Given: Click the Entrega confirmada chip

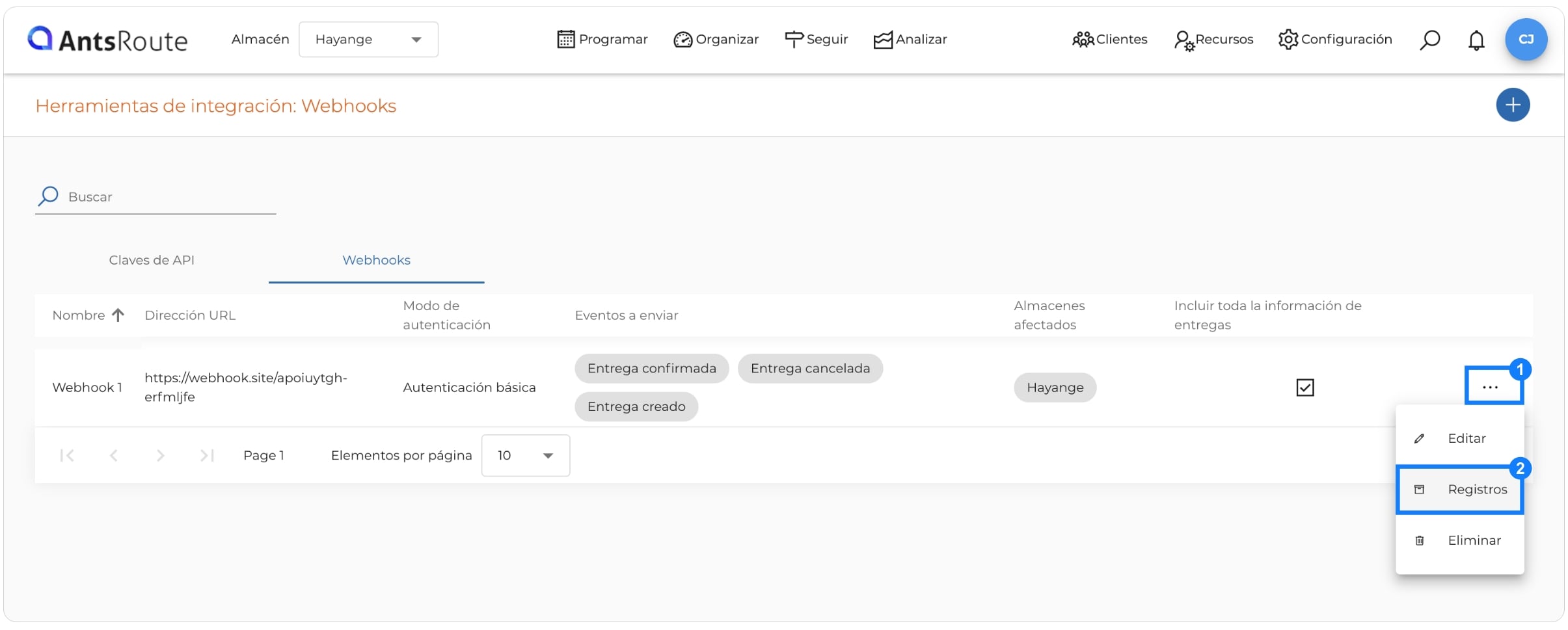Looking at the screenshot, I should (651, 369).
